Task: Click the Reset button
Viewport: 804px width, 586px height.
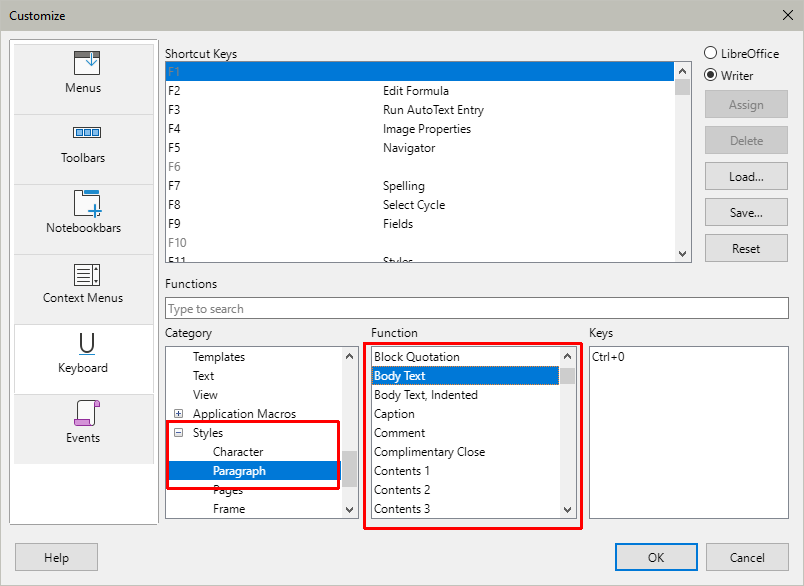Action: click(746, 248)
